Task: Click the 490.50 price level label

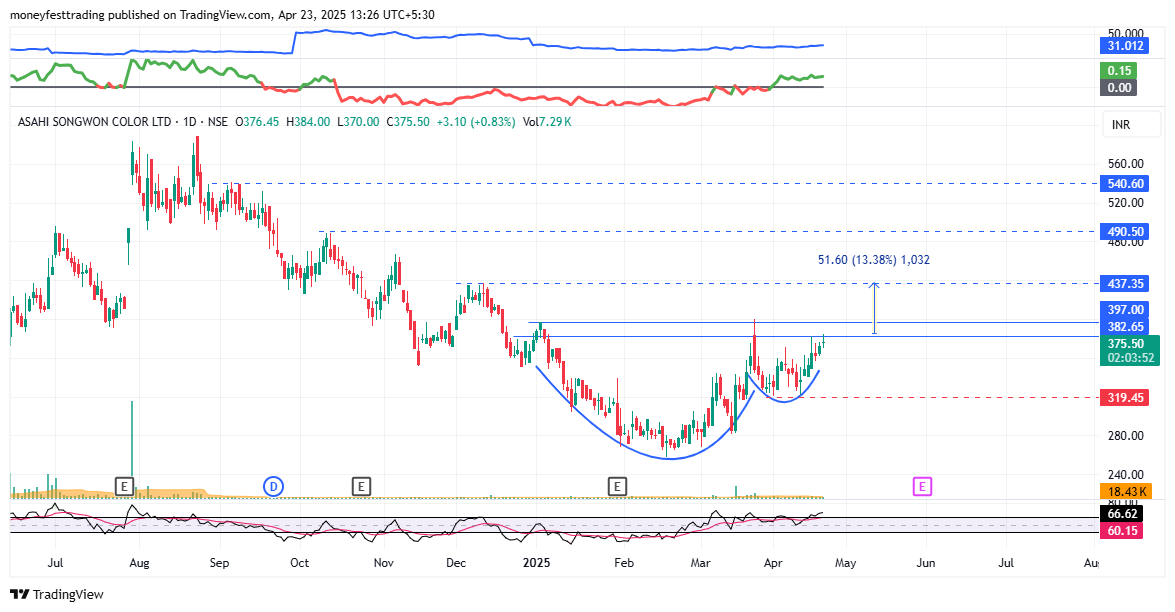Action: 1125,231
